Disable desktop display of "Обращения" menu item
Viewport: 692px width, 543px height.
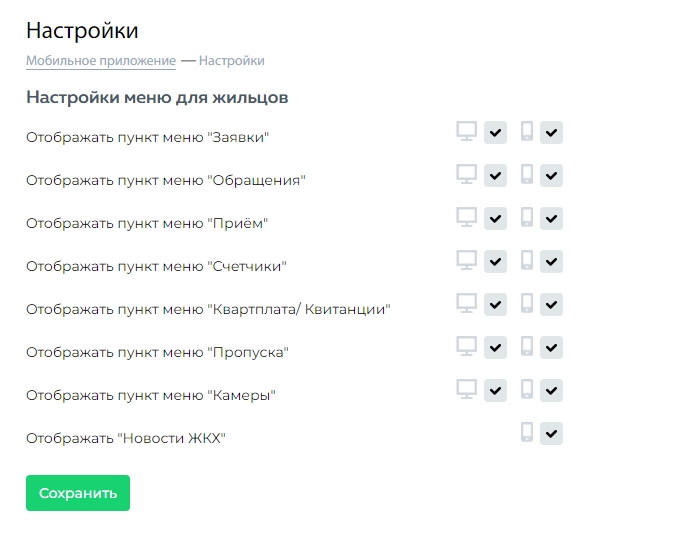pyautogui.click(x=495, y=176)
